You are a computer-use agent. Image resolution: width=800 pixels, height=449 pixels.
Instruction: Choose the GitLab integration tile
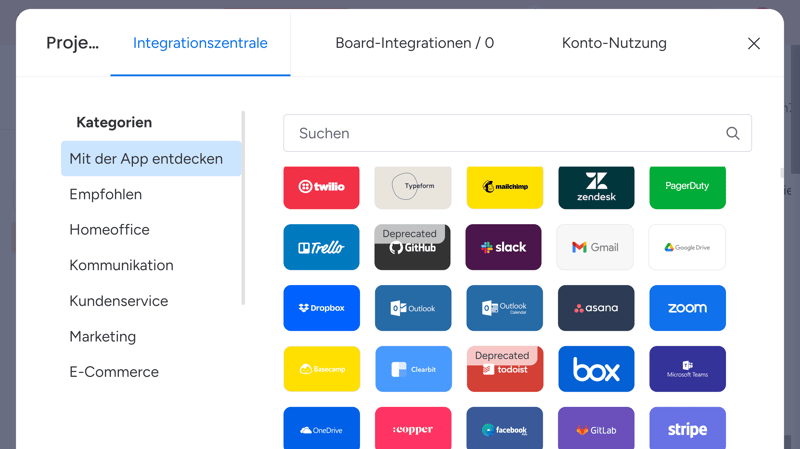pyautogui.click(x=596, y=428)
